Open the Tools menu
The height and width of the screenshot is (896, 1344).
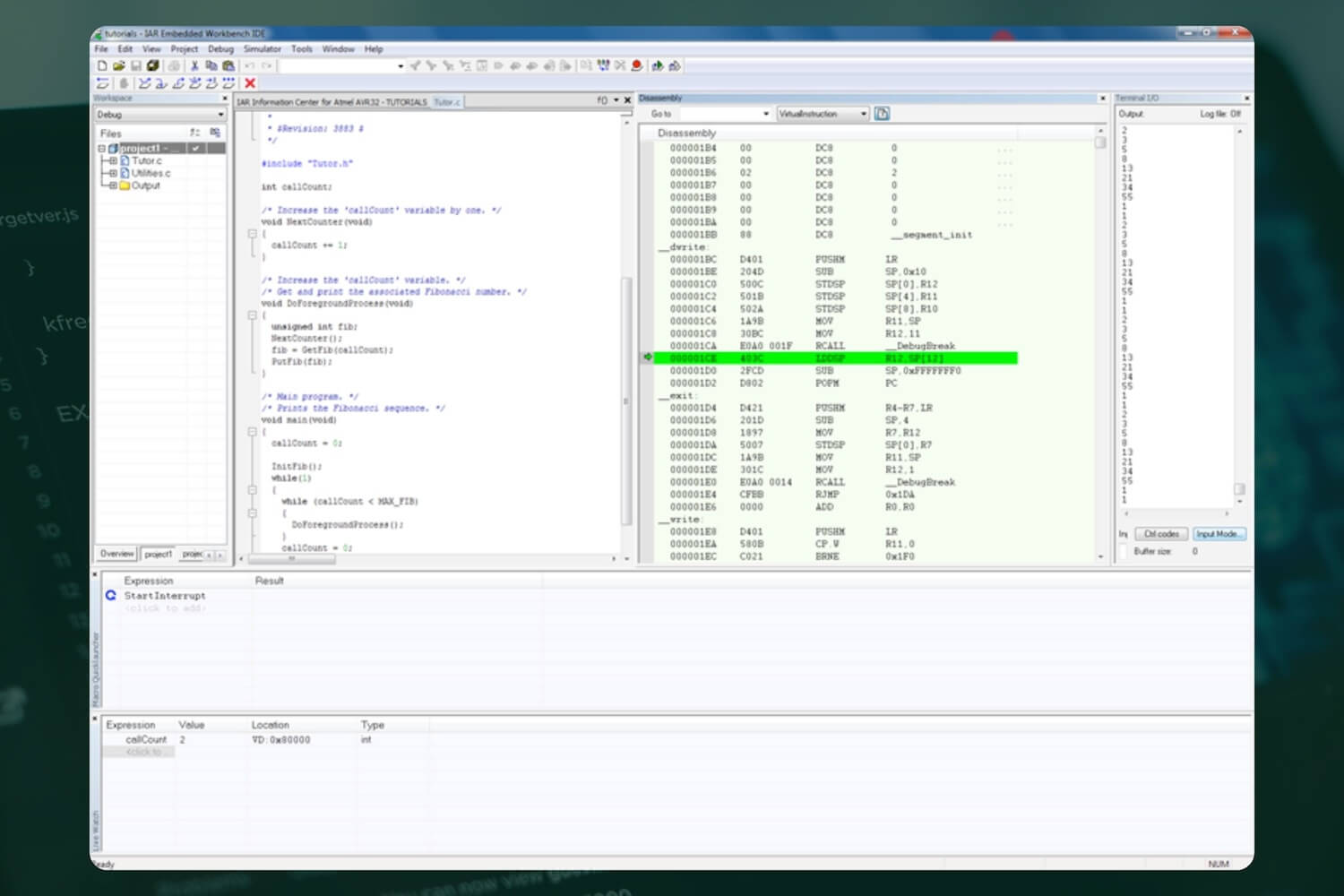click(x=302, y=49)
